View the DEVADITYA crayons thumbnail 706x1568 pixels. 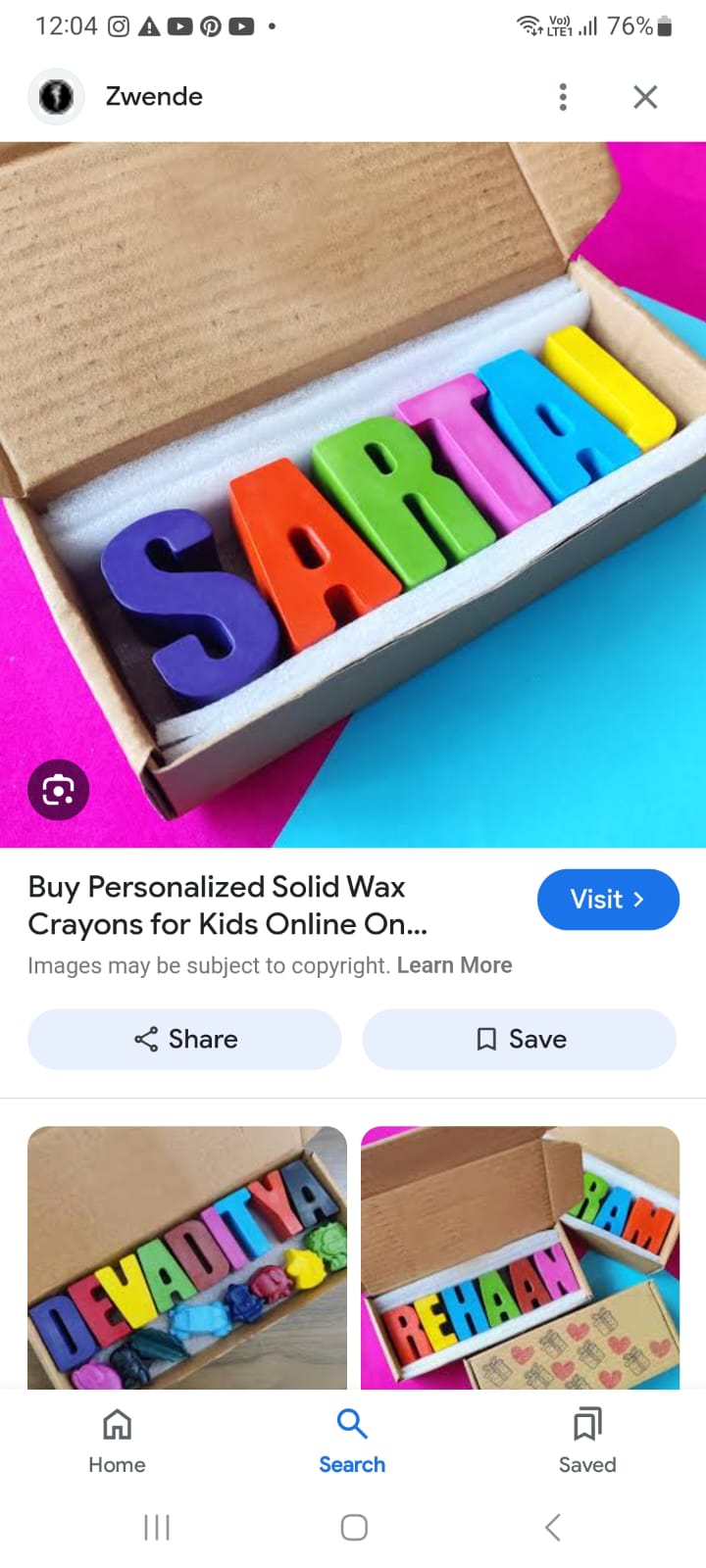(187, 1257)
